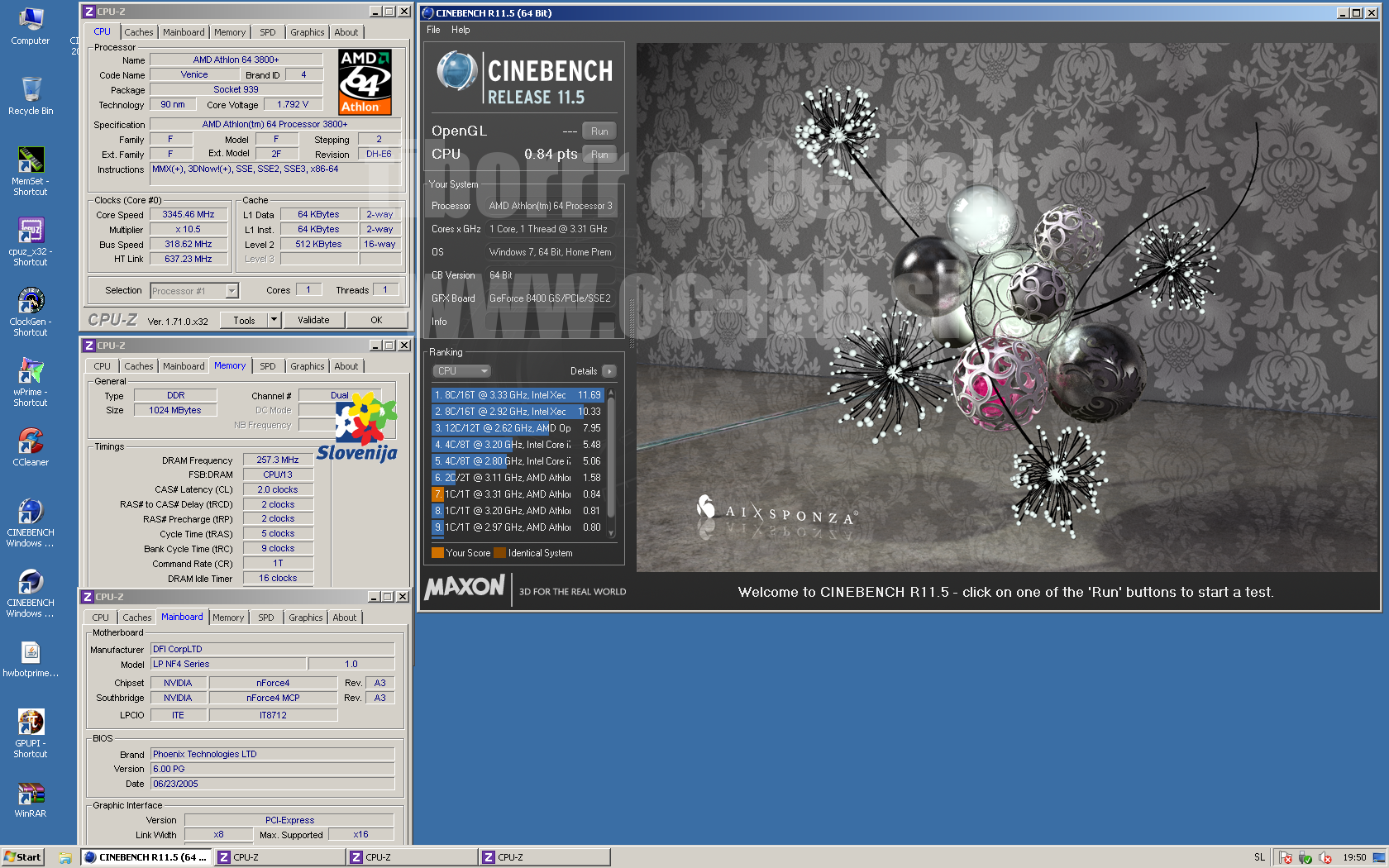Open first CINEBENCH Windows desktop icon

(x=31, y=522)
